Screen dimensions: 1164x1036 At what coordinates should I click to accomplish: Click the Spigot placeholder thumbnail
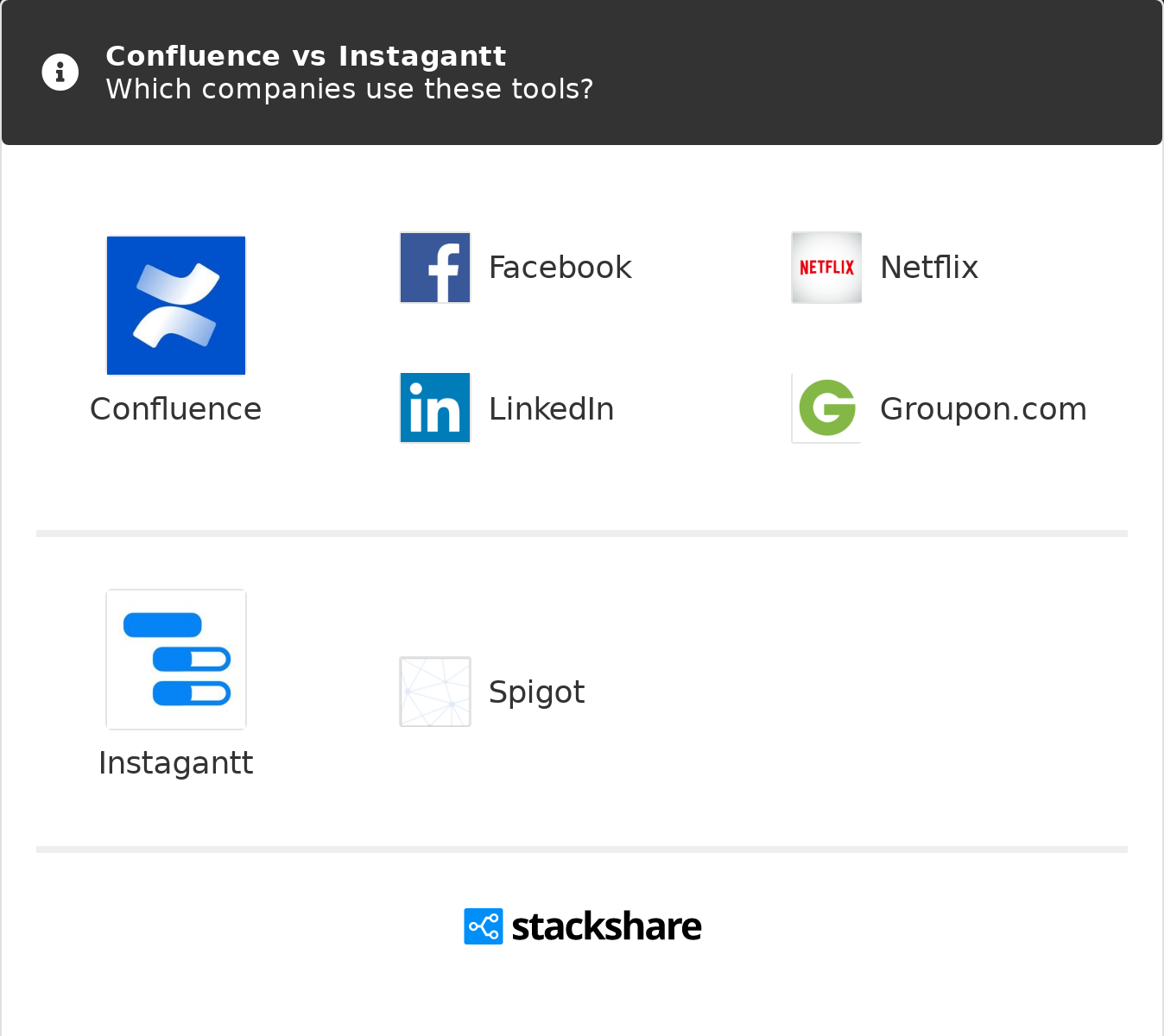435,692
